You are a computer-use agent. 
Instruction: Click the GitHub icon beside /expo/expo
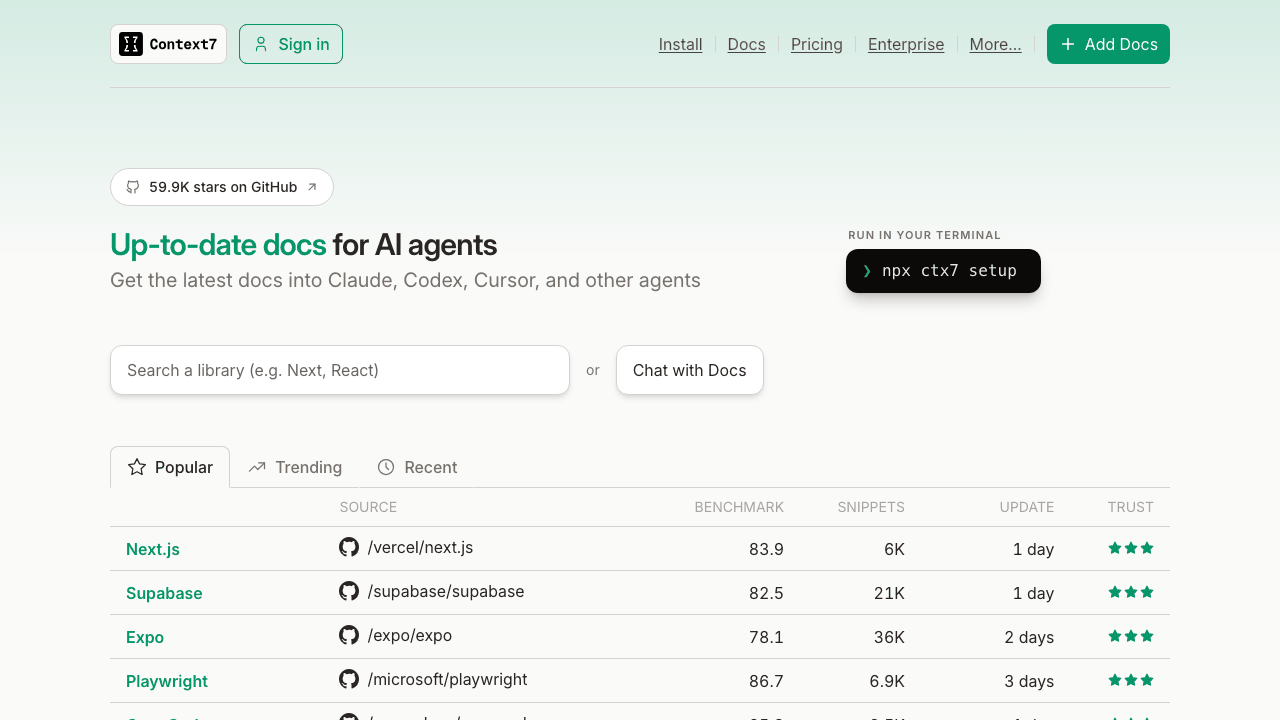click(349, 635)
